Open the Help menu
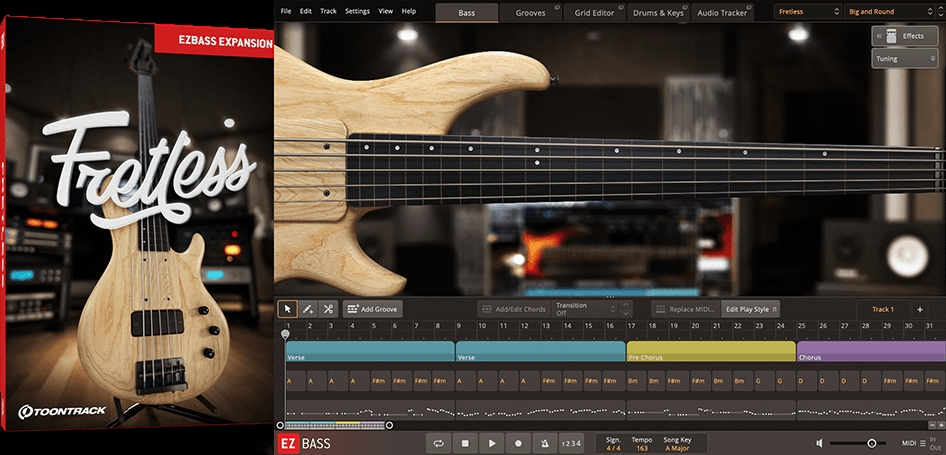Screen dimensions: 946x455 (409, 11)
